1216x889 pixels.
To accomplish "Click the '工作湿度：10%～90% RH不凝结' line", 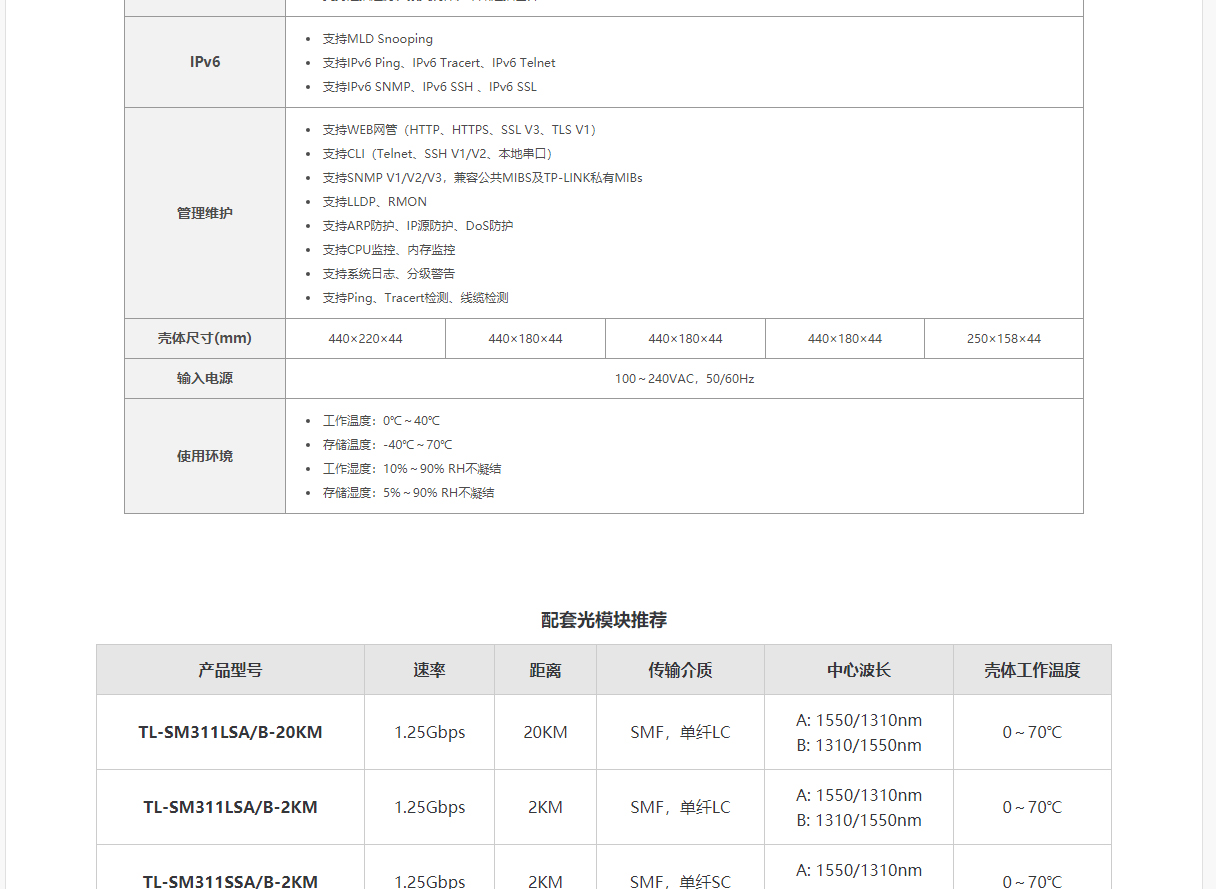I will pos(412,469).
